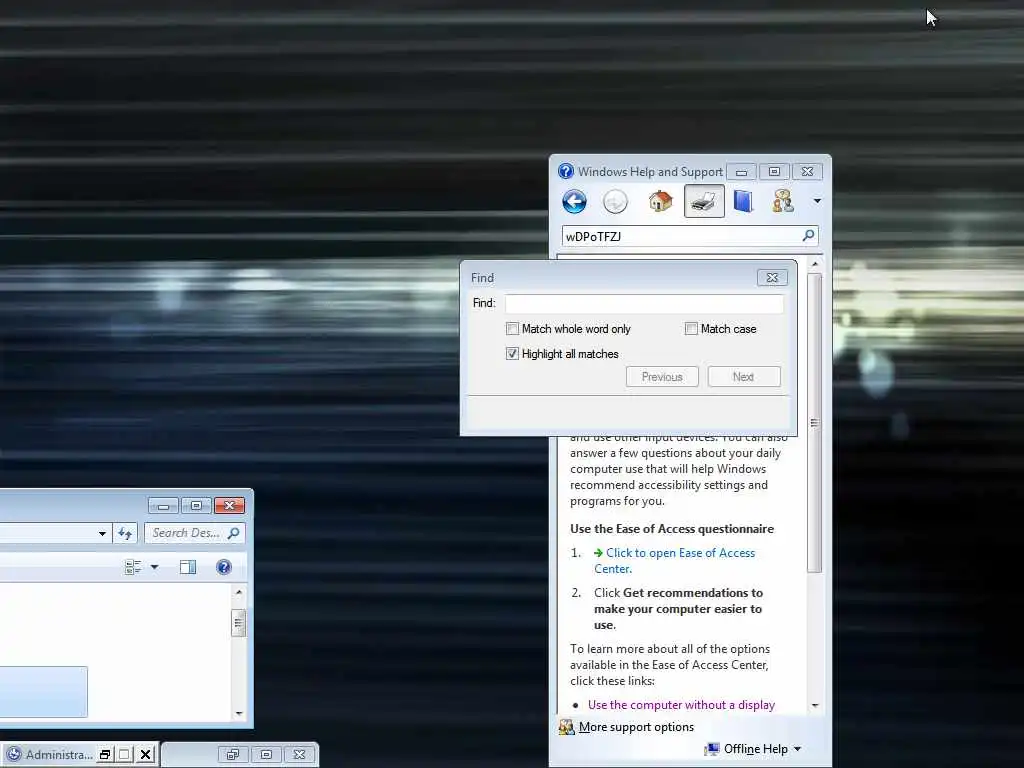Close the Explorer window with red X

point(229,505)
